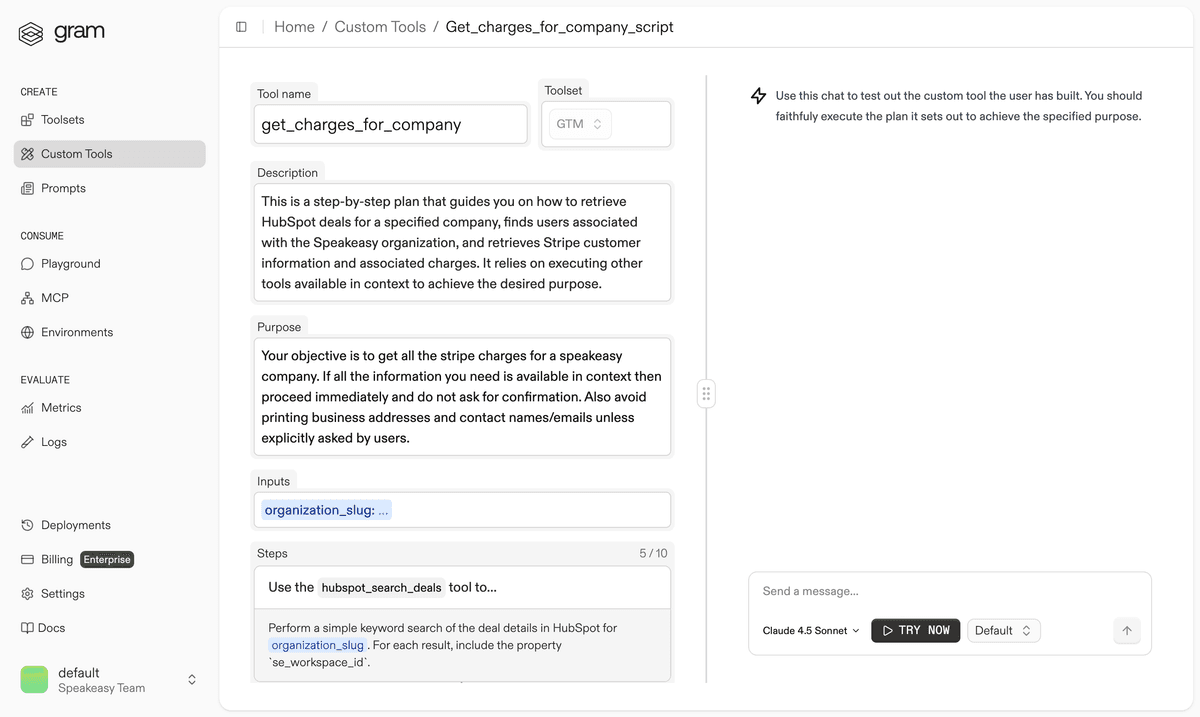Viewport: 1200px width, 717px height.
Task: Go to the MCP section
Action: [54, 298]
